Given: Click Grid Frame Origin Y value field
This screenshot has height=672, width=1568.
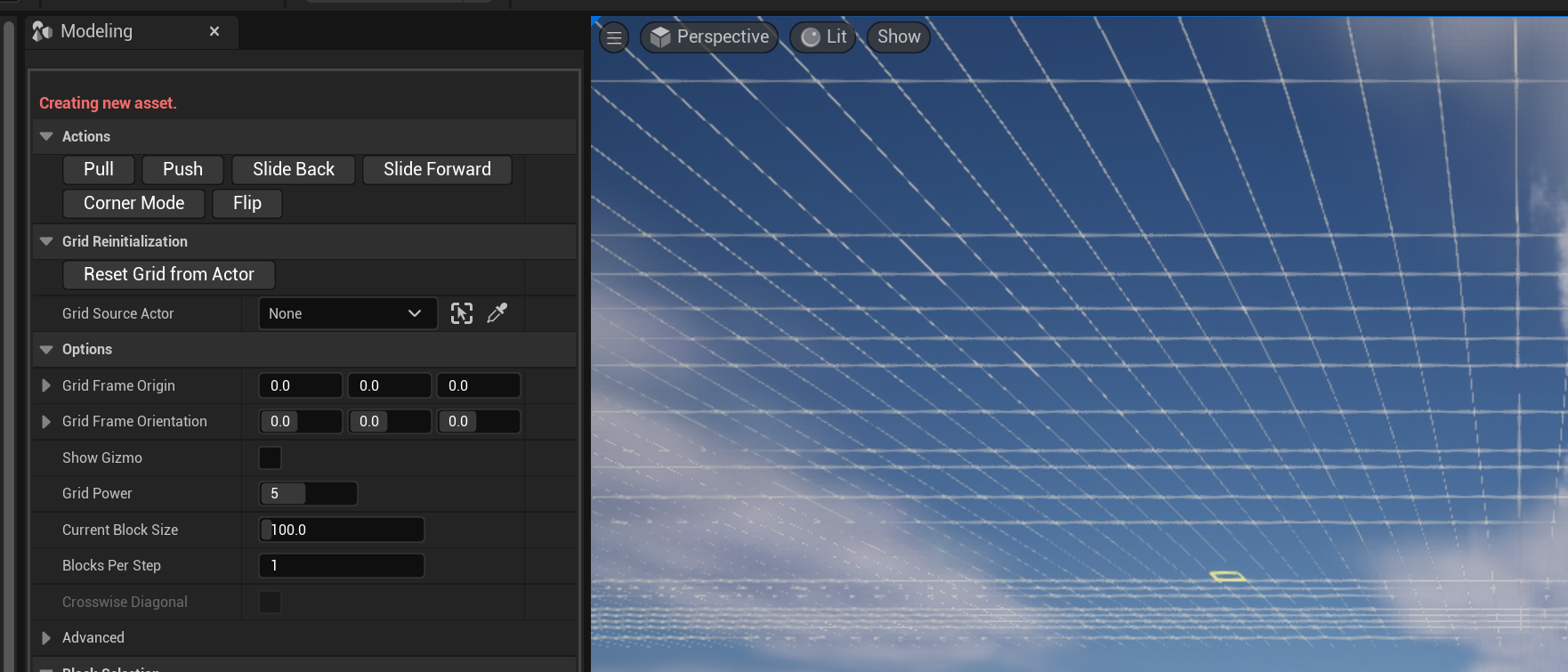Looking at the screenshot, I should 390,385.
